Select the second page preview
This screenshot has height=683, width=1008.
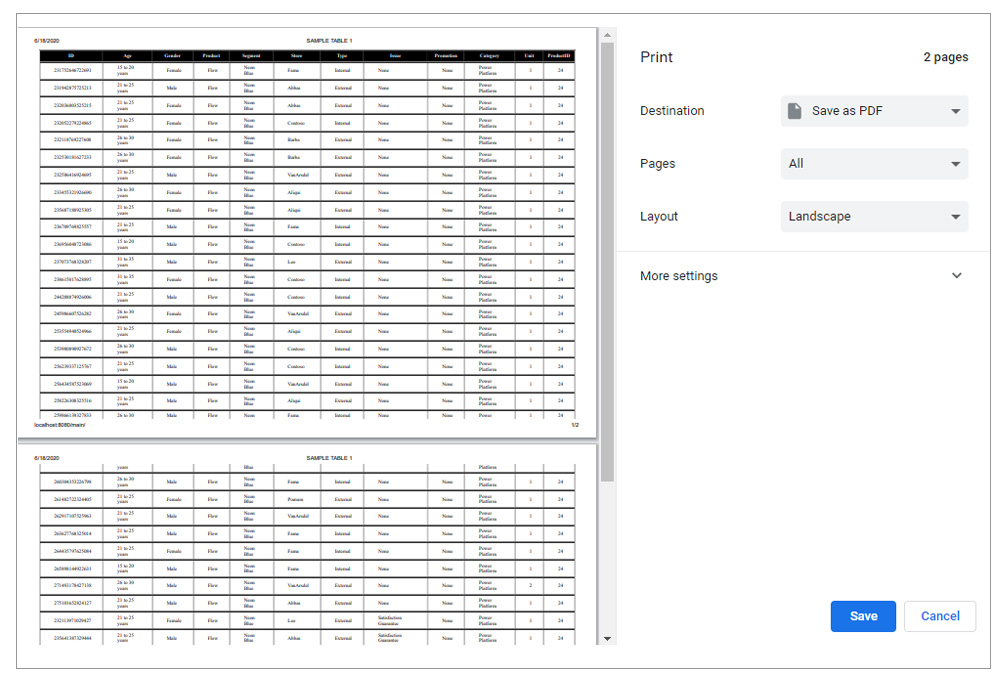[307, 545]
